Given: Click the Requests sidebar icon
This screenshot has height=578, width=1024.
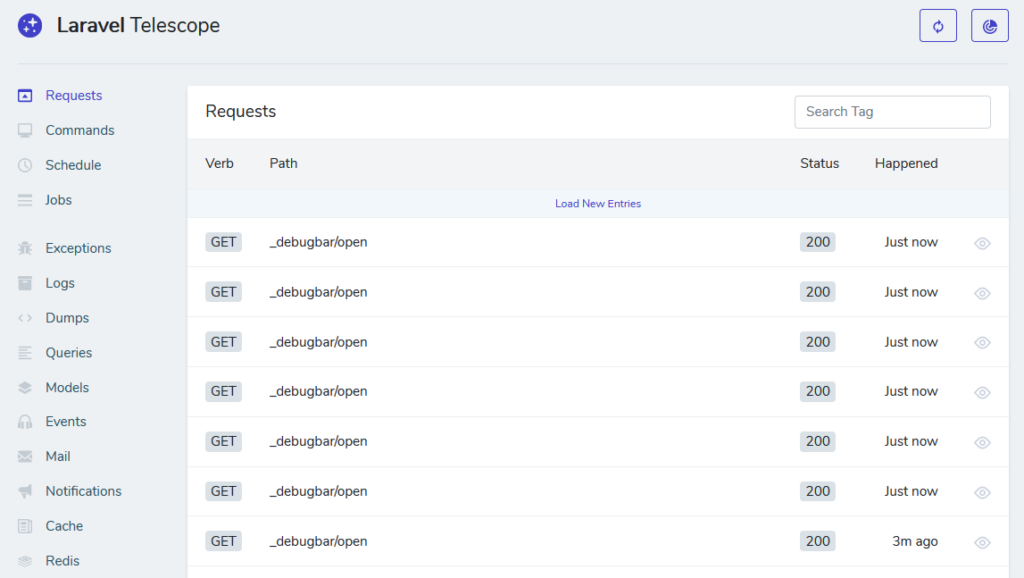Looking at the screenshot, I should [x=25, y=95].
